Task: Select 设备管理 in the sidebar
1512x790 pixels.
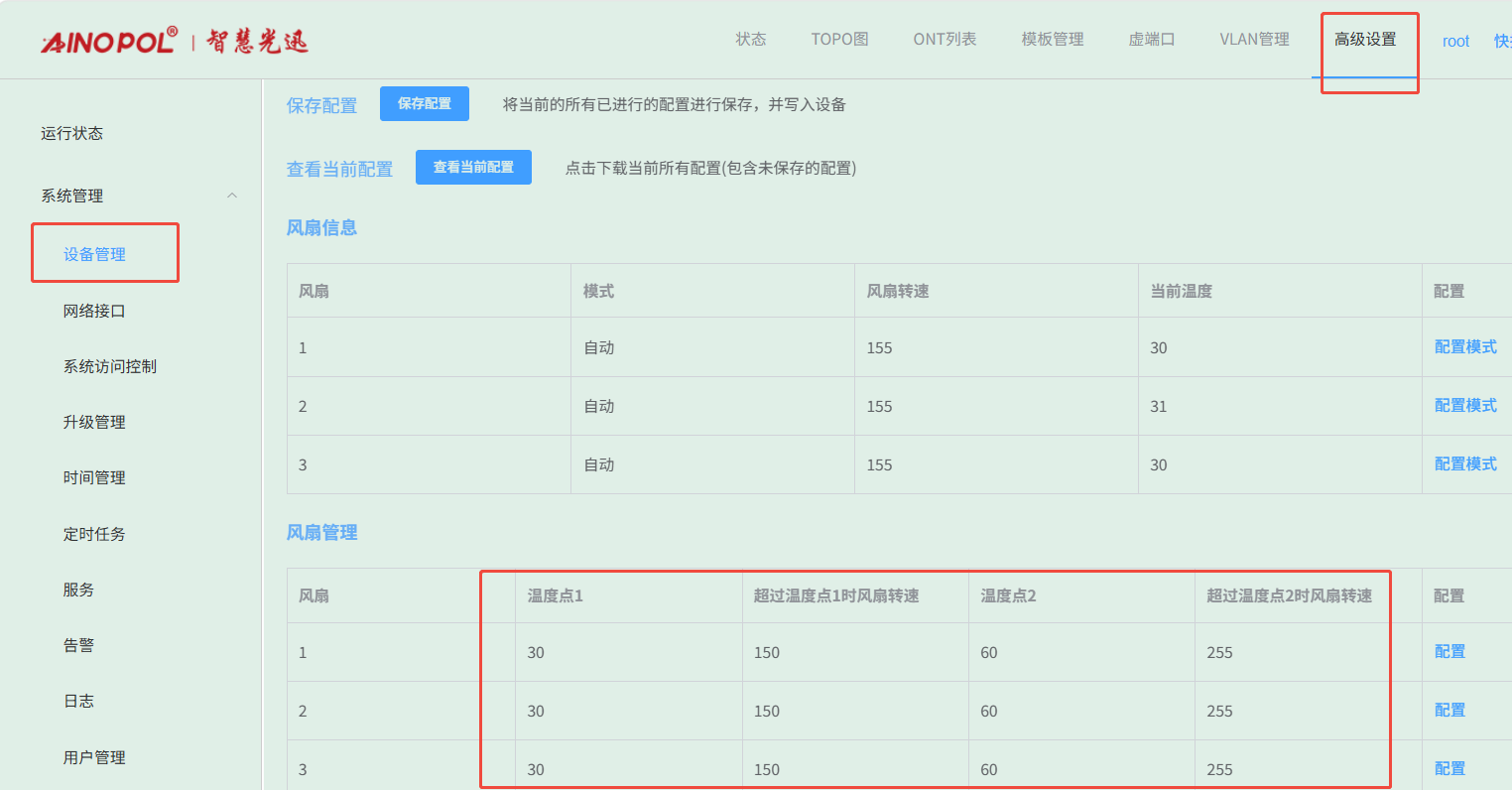Action: 94,255
